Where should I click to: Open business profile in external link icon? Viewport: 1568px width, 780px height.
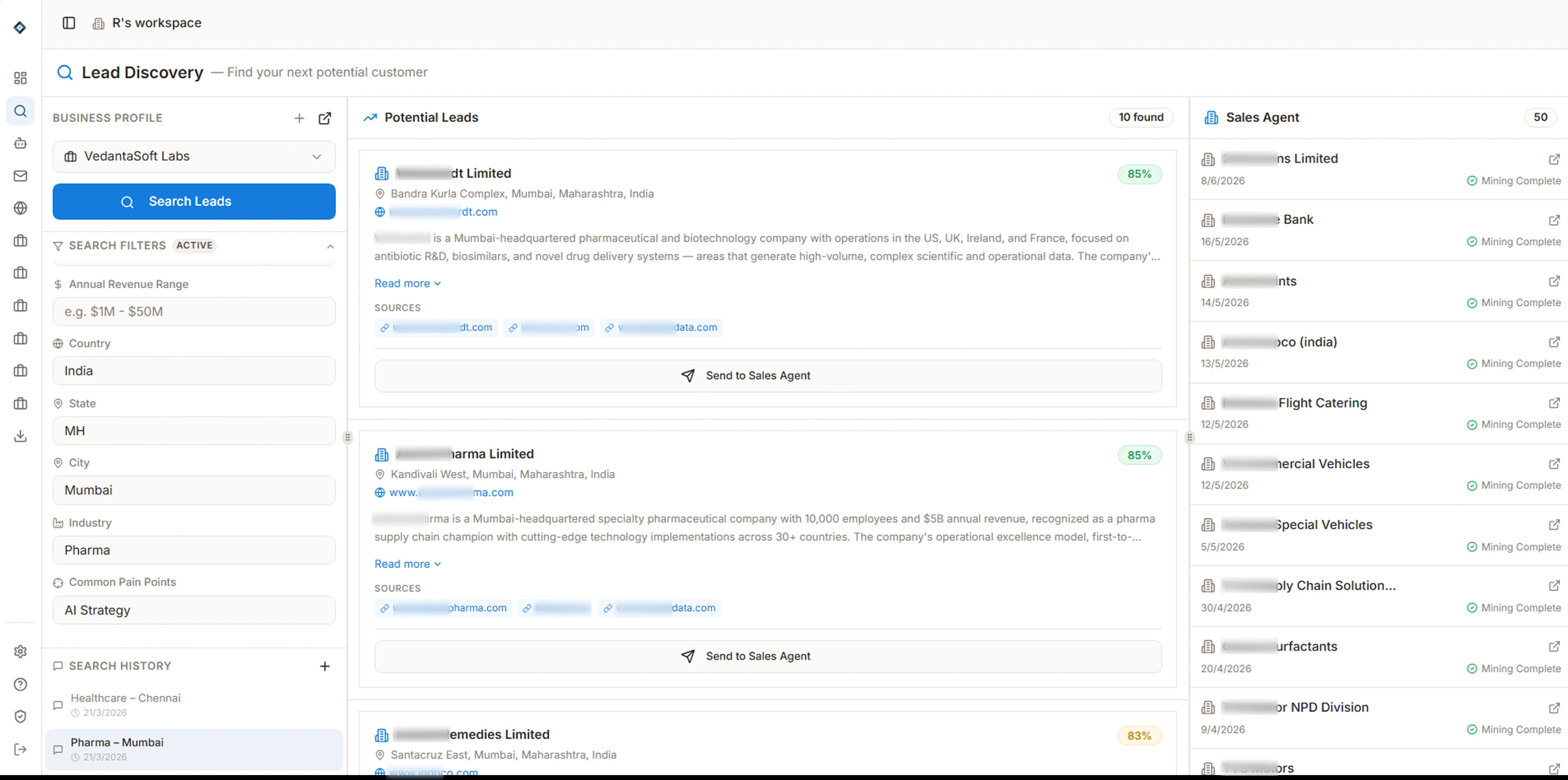[x=325, y=118]
